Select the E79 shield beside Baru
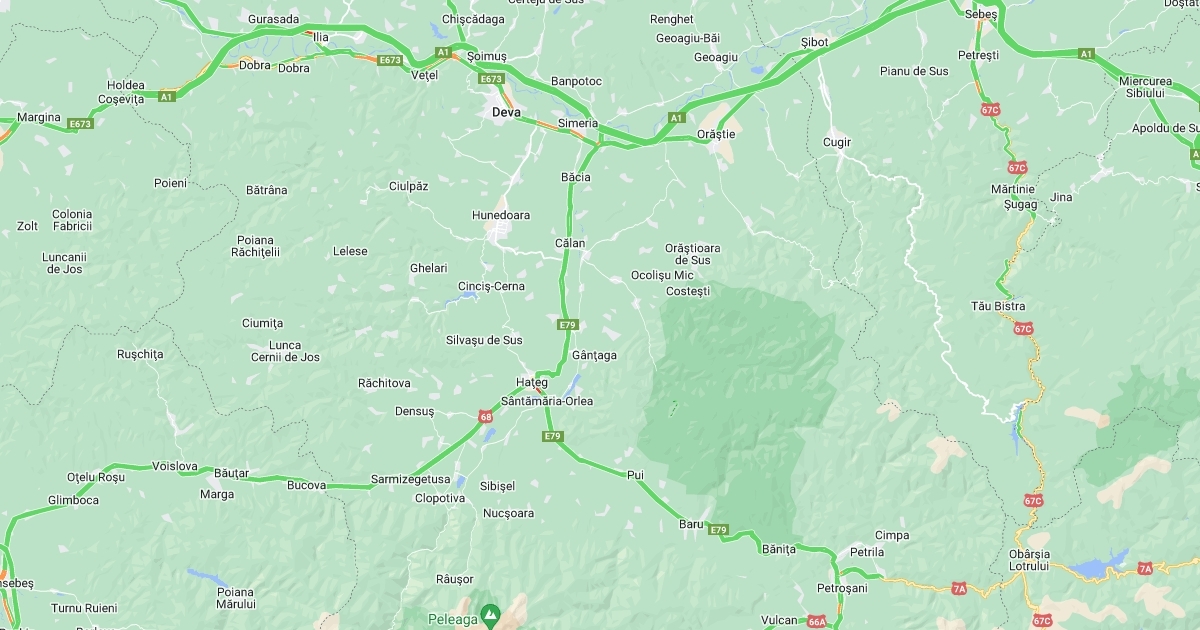Image resolution: width=1200 pixels, height=630 pixels. point(719,529)
